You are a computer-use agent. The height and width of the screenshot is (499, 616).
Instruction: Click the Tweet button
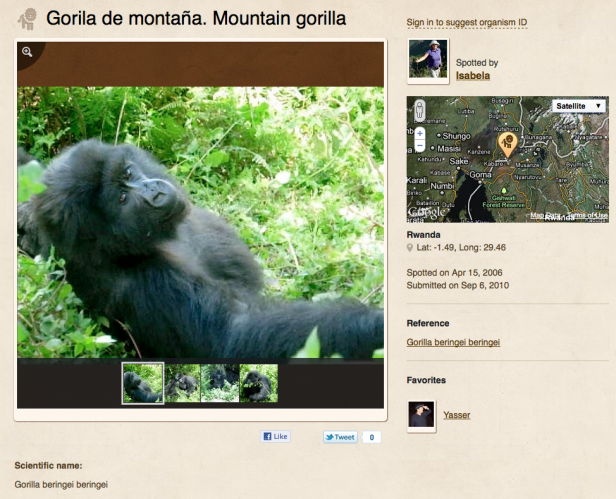pos(340,437)
